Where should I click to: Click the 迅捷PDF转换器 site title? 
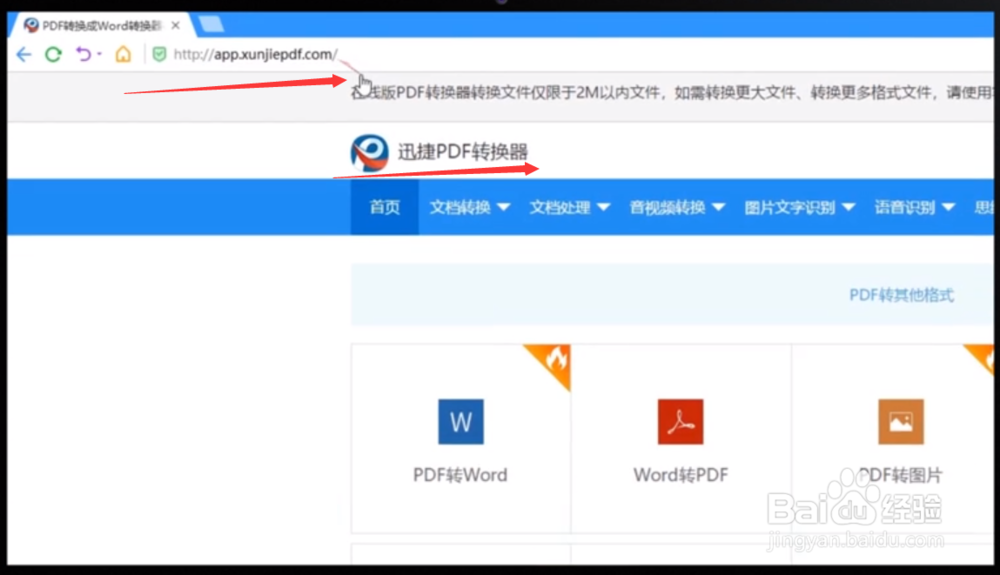(463, 152)
